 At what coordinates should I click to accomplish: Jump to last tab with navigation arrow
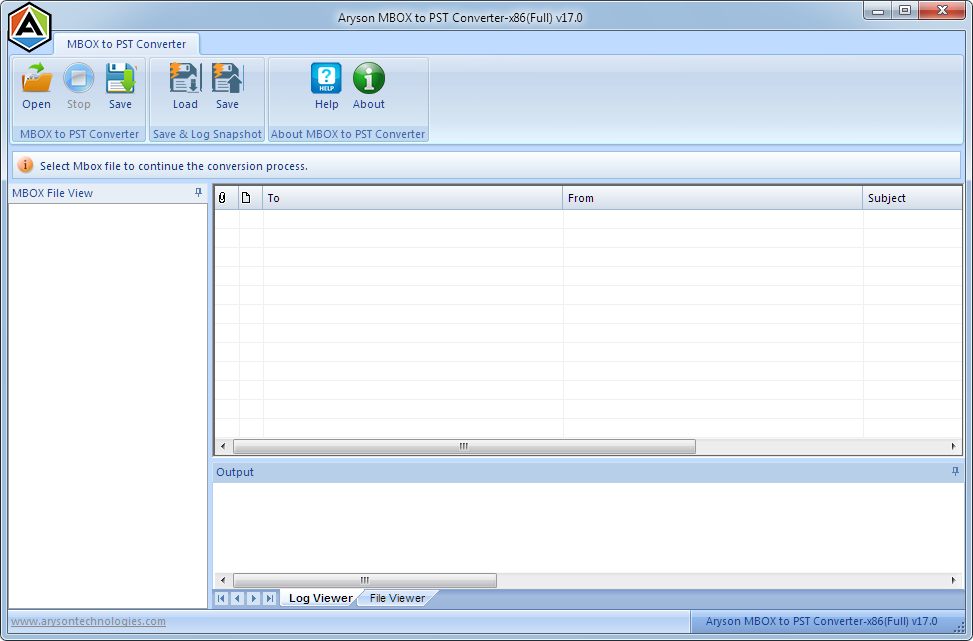(x=269, y=598)
